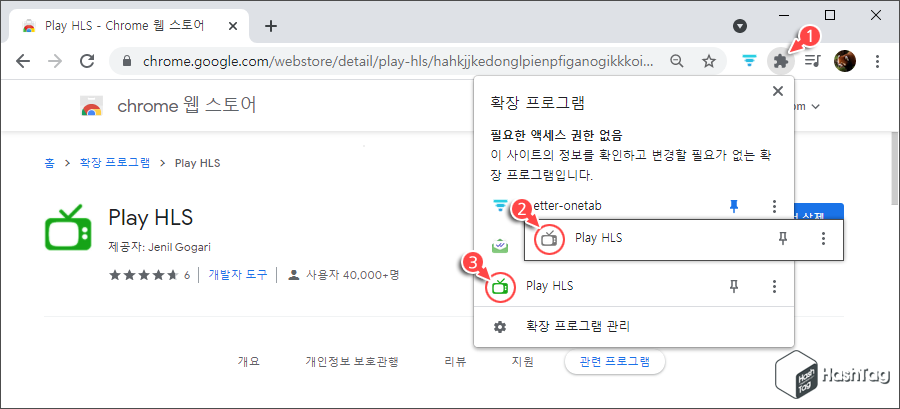Pin the highlighted Play HLS in boxed row
The image size is (900, 409).
[783, 239]
